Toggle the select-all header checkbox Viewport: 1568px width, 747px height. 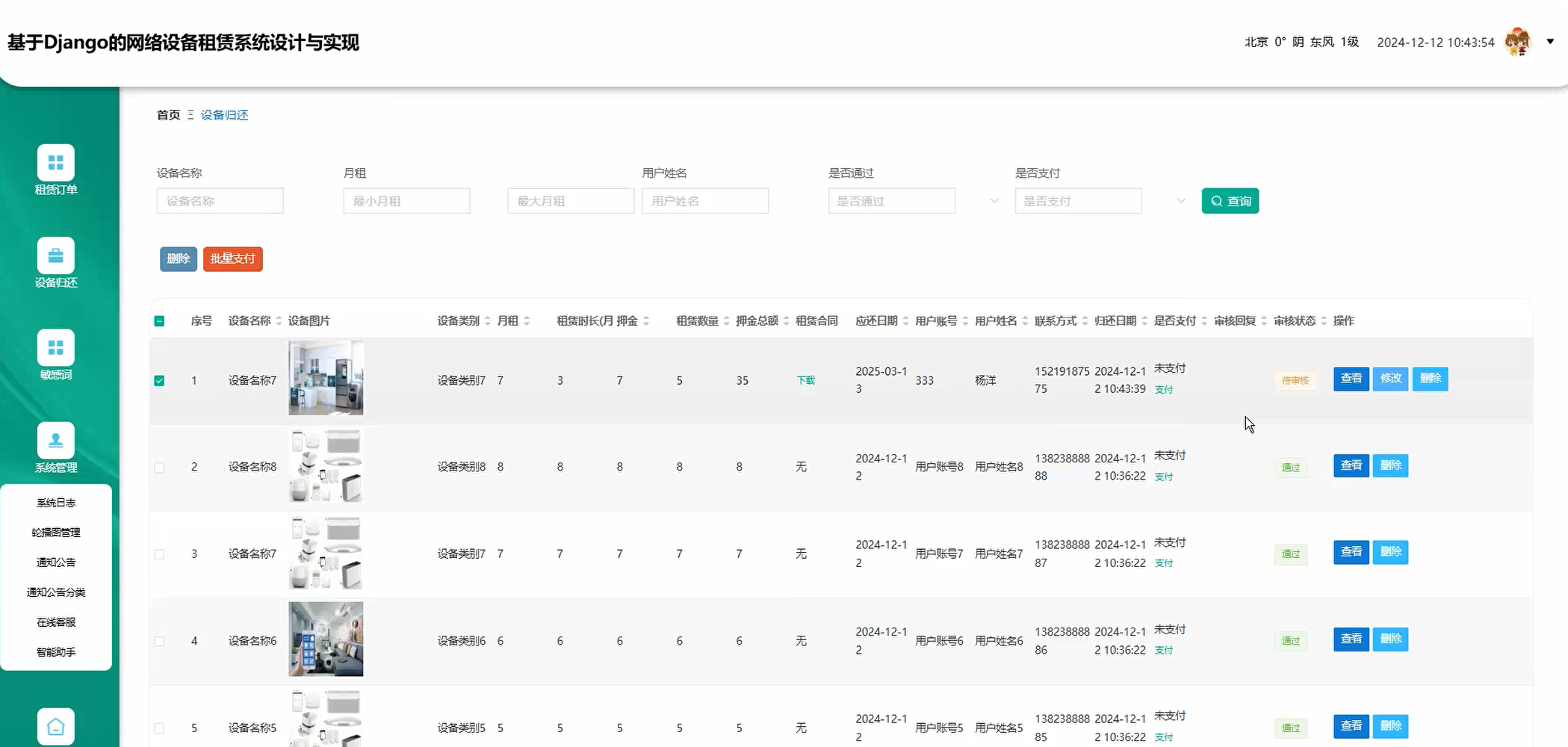[159, 321]
